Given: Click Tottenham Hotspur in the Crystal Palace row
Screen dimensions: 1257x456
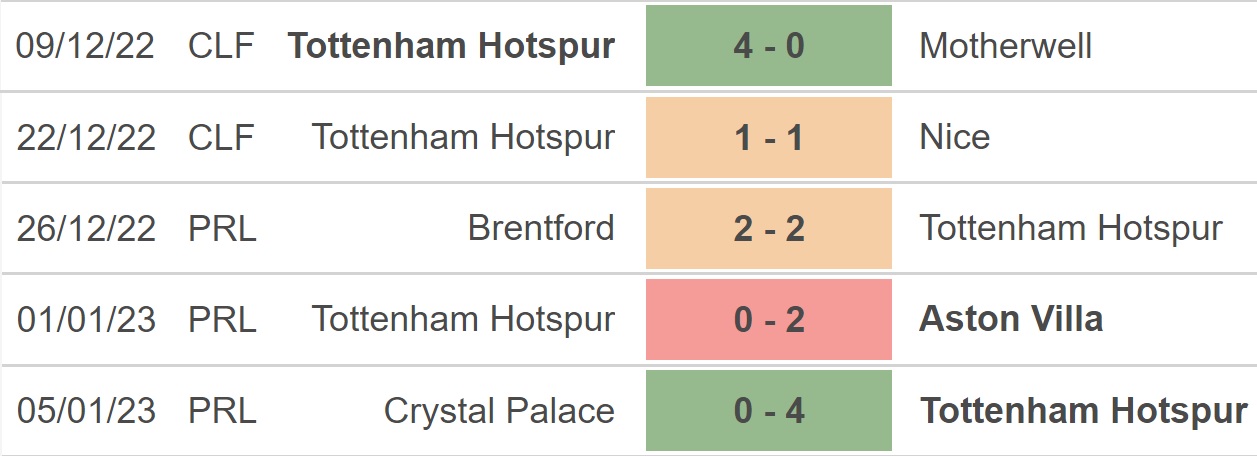Looking at the screenshot, I should pos(1083,411).
